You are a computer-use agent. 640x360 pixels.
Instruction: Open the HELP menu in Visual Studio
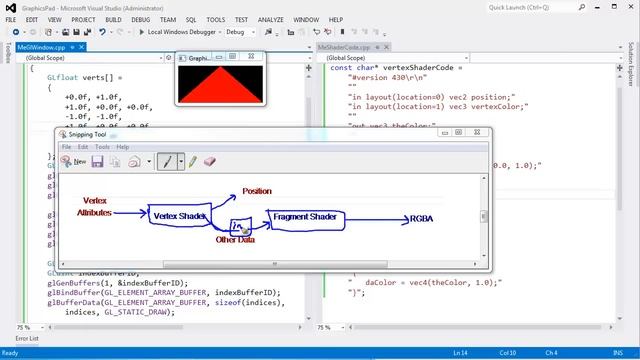point(336,20)
